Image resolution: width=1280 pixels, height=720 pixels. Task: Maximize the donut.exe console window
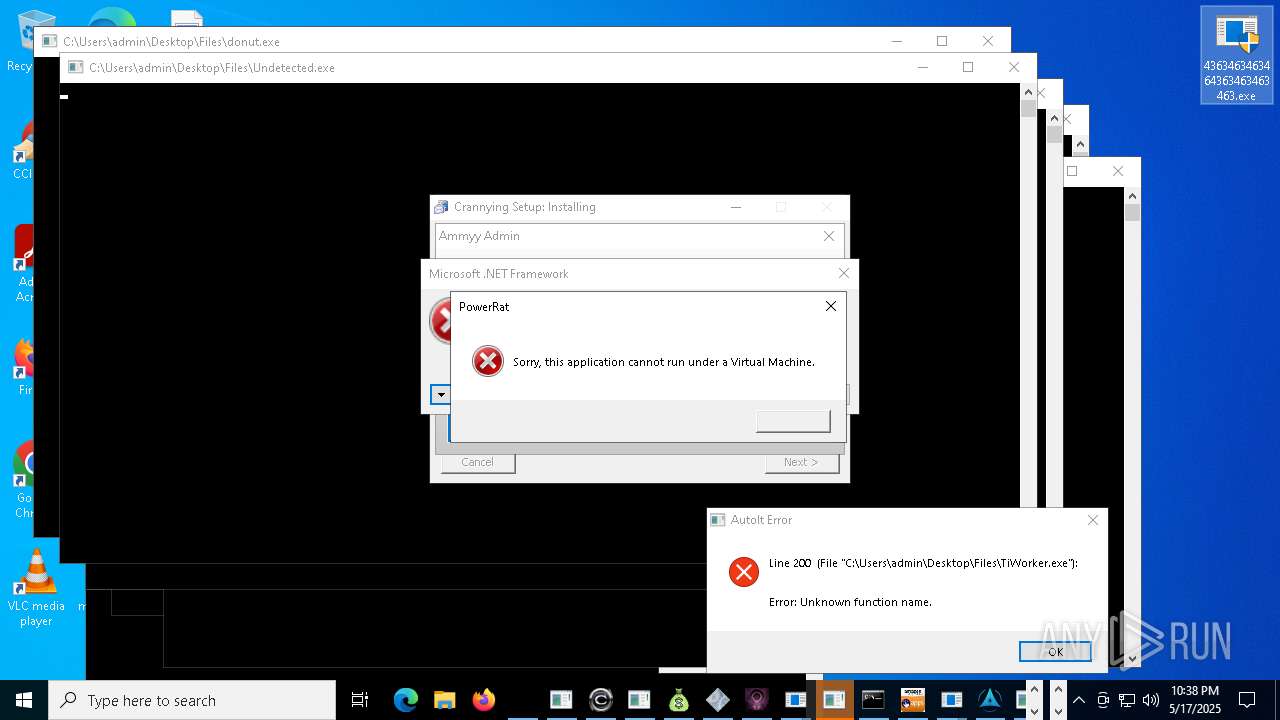(x=942, y=41)
